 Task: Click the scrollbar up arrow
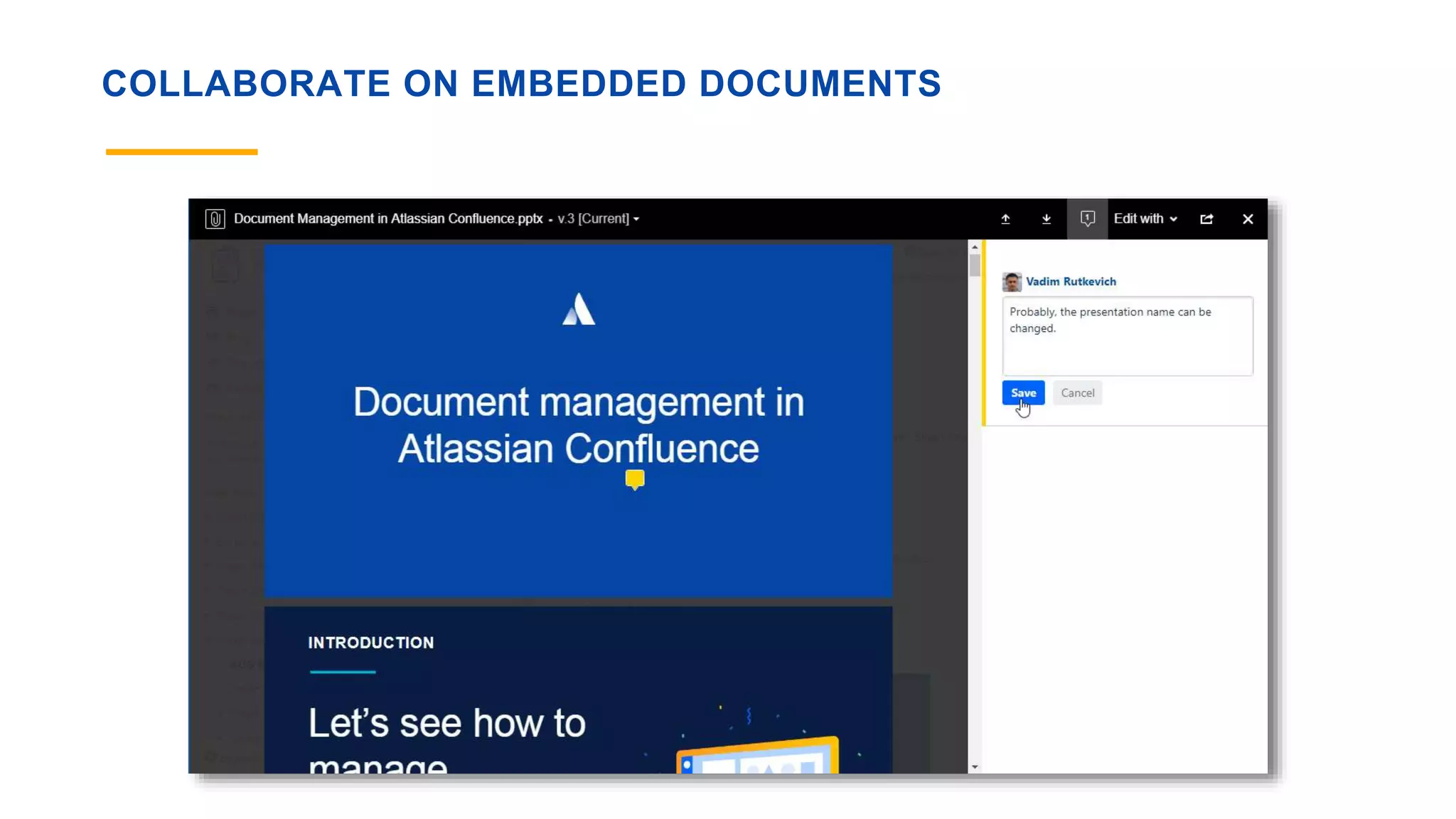tap(975, 247)
